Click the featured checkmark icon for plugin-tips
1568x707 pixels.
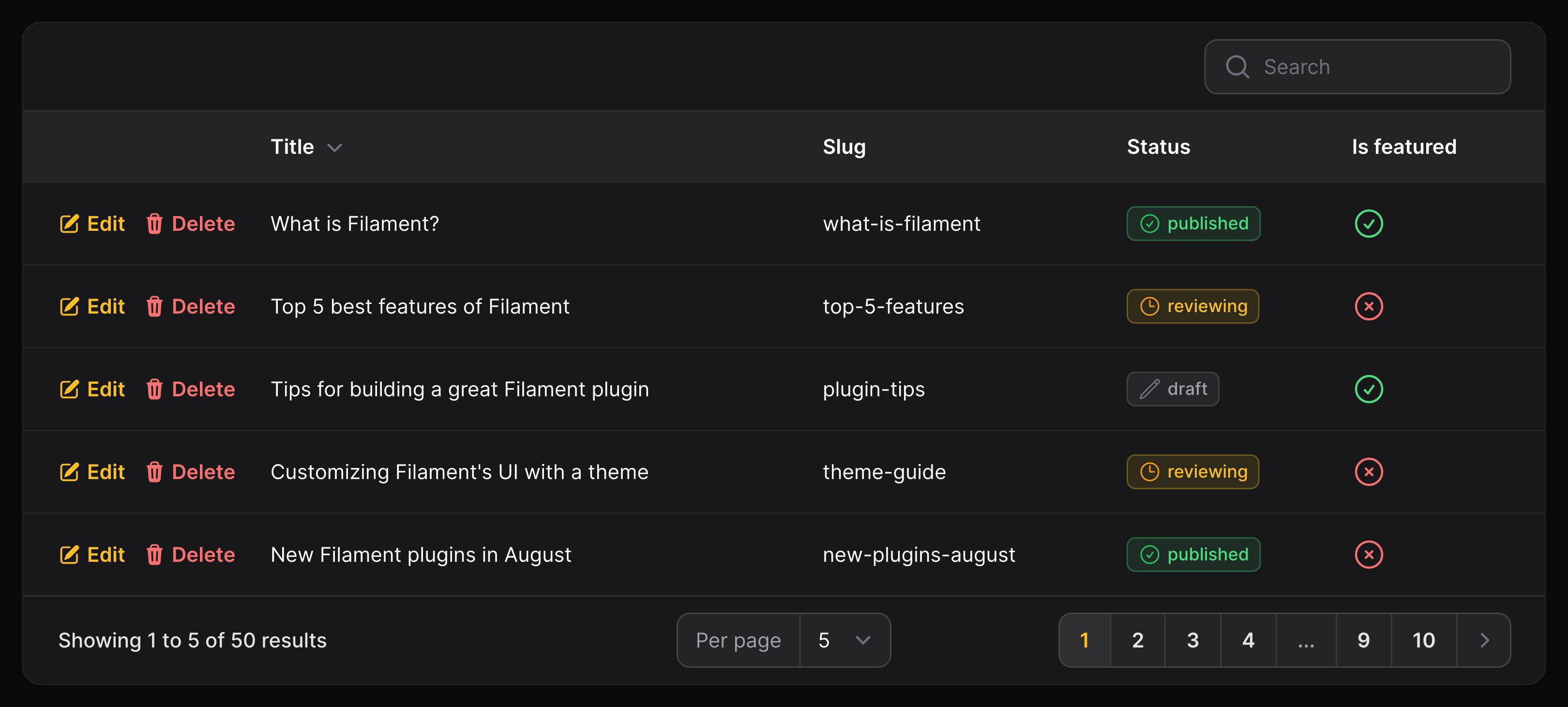(x=1368, y=389)
